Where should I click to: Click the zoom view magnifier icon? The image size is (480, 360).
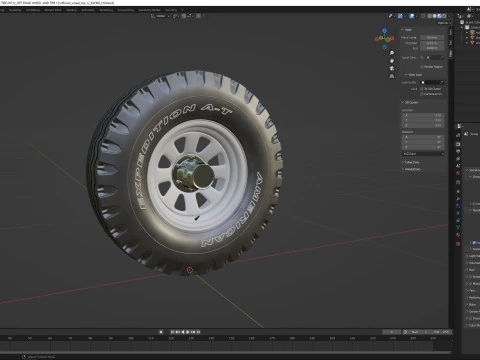point(392,53)
